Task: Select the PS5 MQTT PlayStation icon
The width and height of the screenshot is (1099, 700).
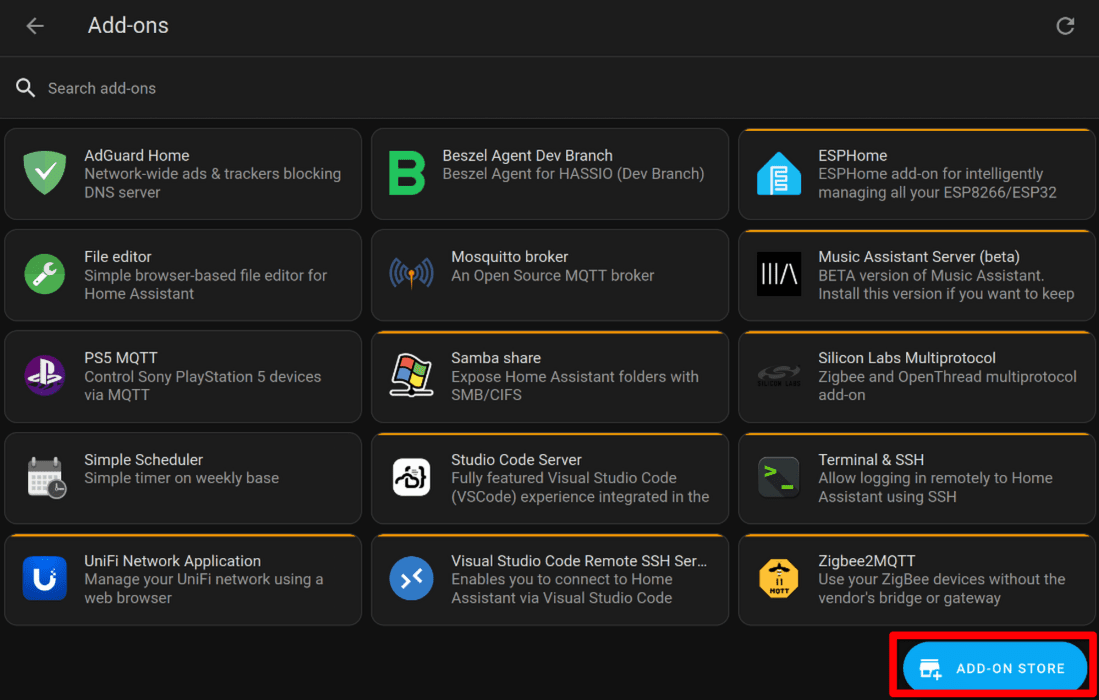Action: 45,376
